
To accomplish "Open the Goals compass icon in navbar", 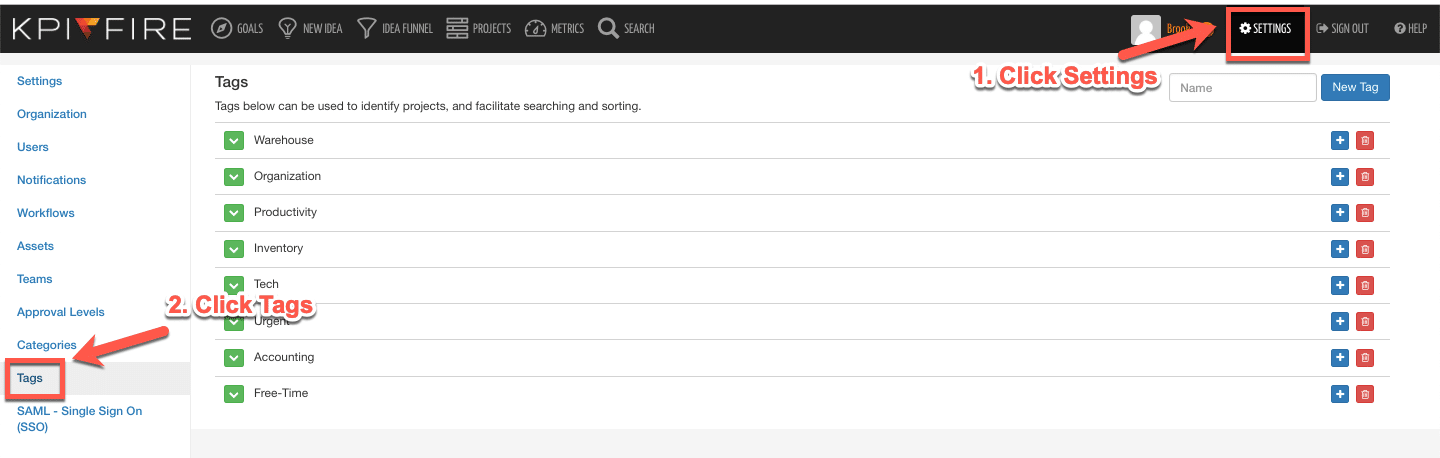I will click(222, 28).
